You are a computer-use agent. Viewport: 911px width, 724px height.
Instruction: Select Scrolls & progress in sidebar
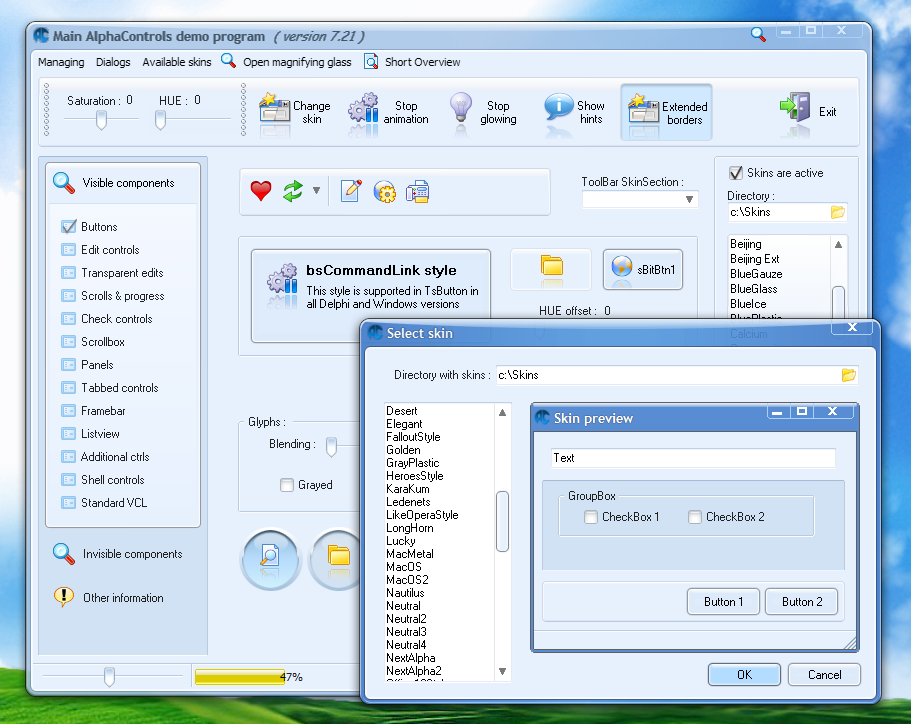[x=113, y=296]
